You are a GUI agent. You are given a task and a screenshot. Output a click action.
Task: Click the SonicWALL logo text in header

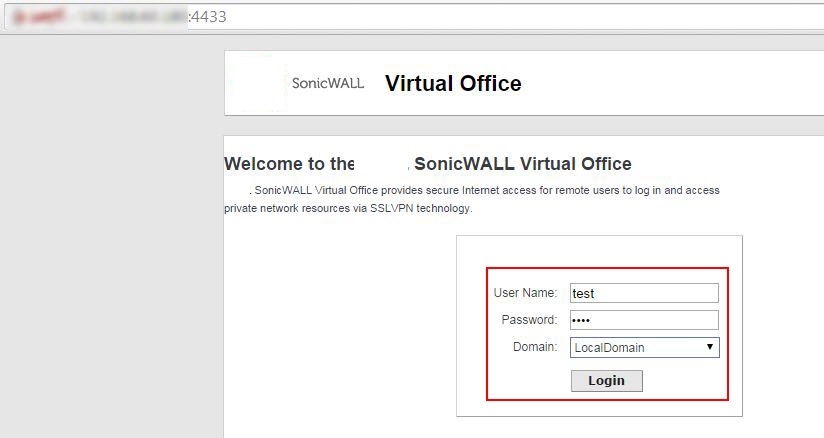[328, 83]
